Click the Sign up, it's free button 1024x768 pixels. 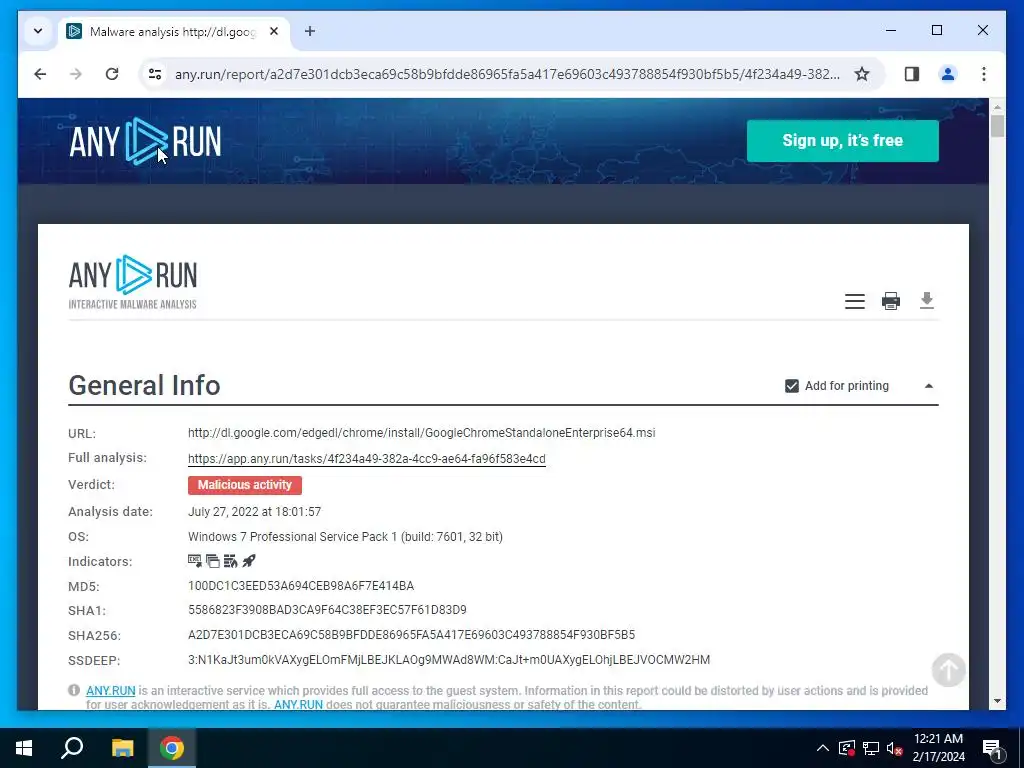coord(842,140)
